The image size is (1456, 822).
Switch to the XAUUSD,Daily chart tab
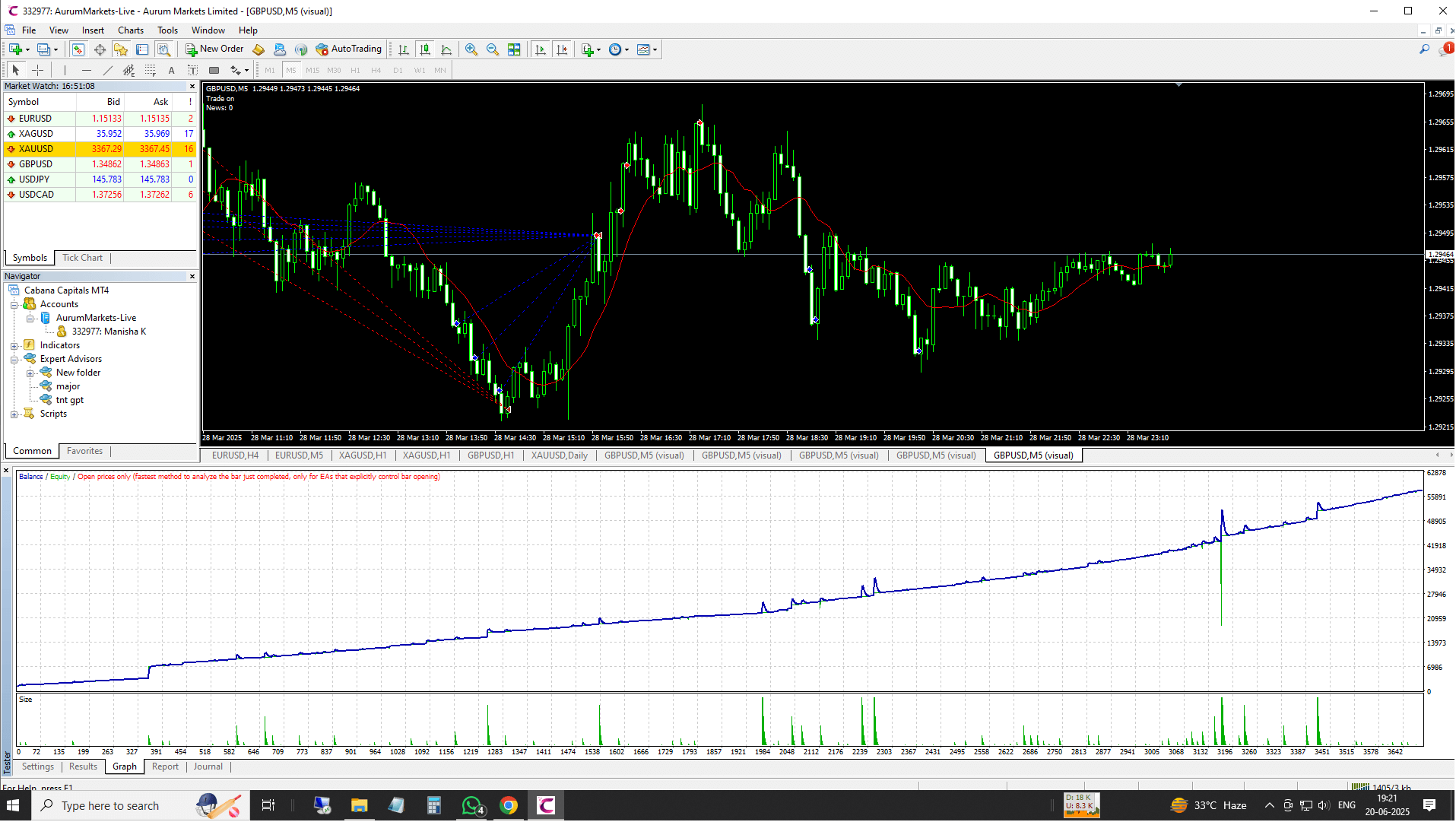pos(559,455)
